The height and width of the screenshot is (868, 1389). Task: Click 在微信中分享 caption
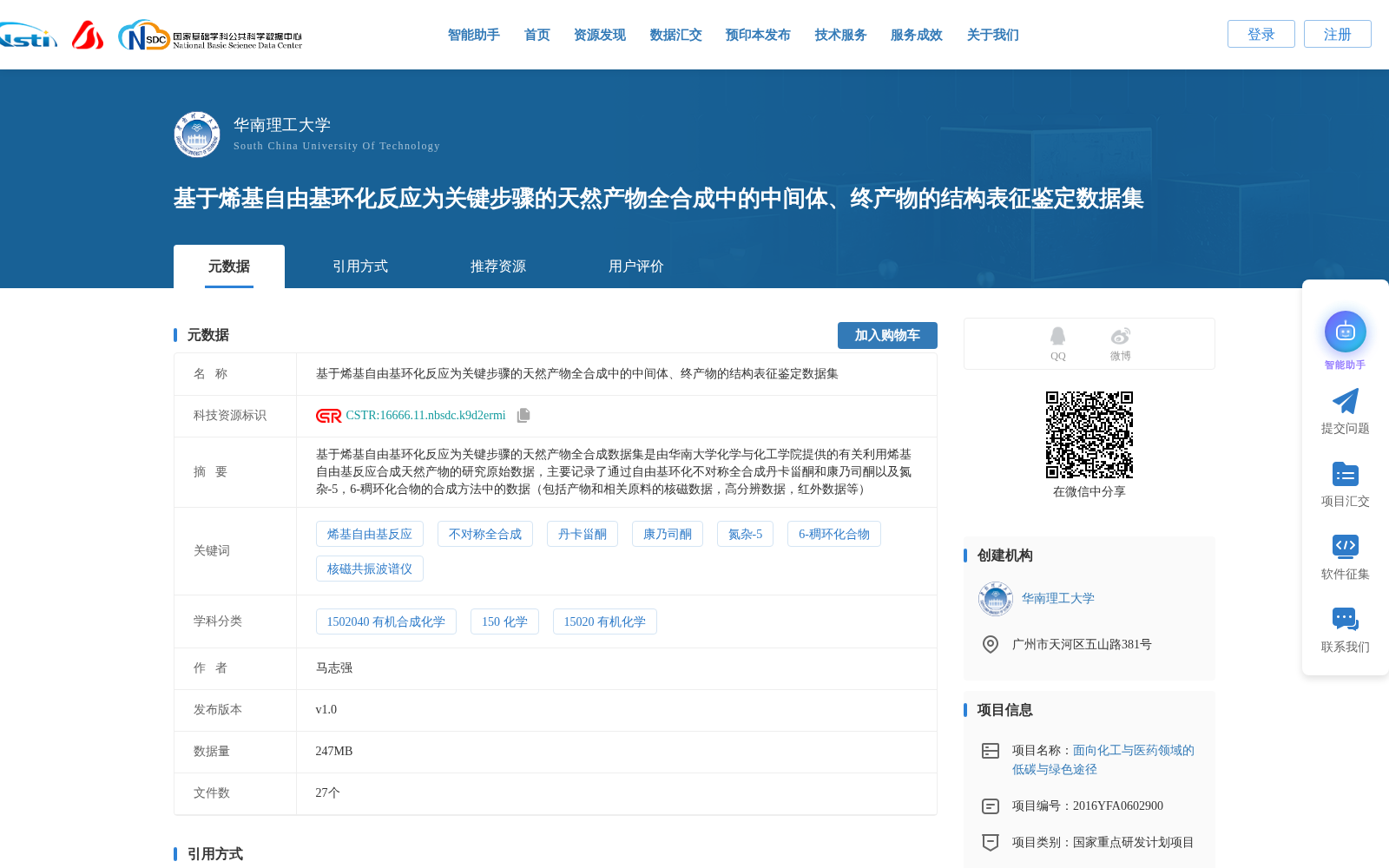1089,491
